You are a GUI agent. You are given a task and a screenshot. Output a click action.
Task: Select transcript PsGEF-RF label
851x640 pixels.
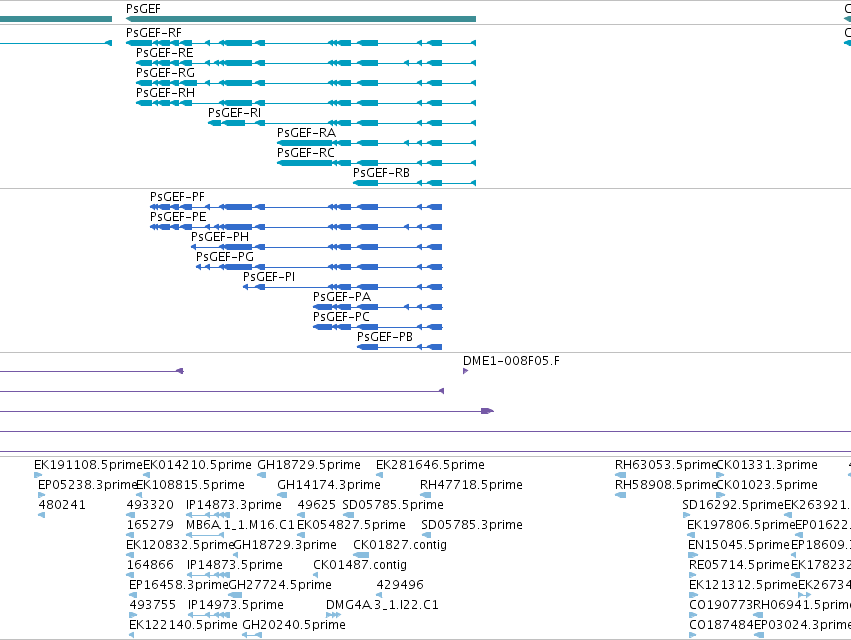pyautogui.click(x=154, y=33)
